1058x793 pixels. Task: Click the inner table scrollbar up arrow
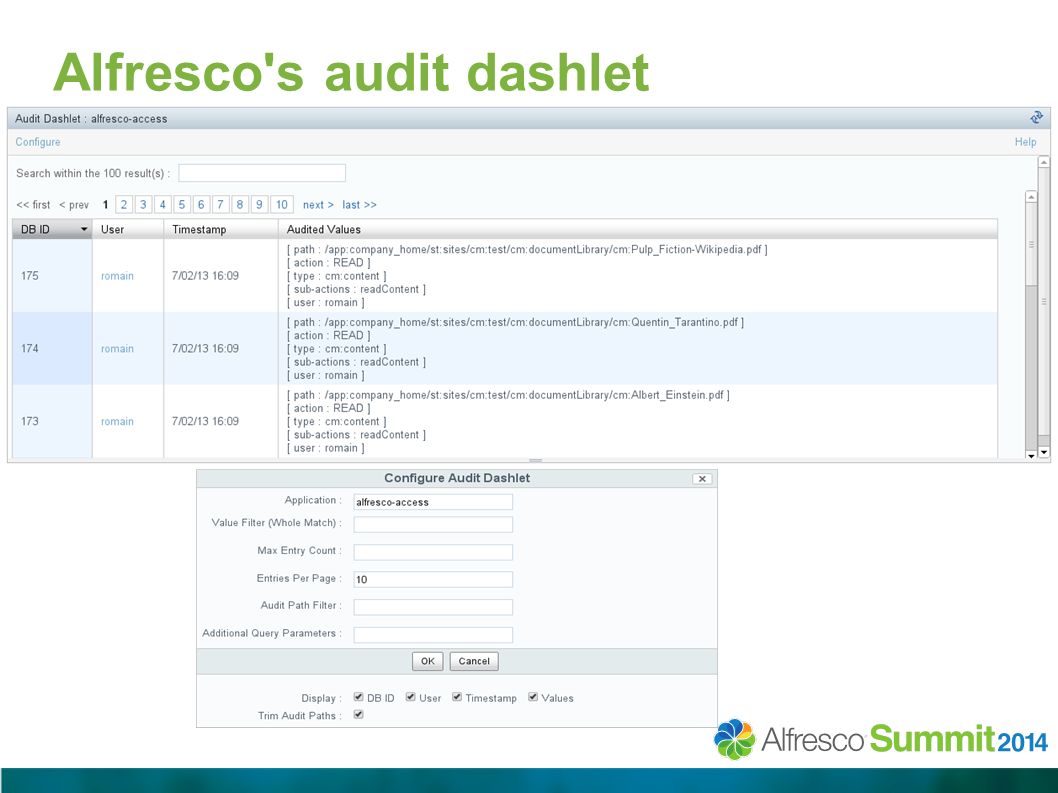[1030, 196]
